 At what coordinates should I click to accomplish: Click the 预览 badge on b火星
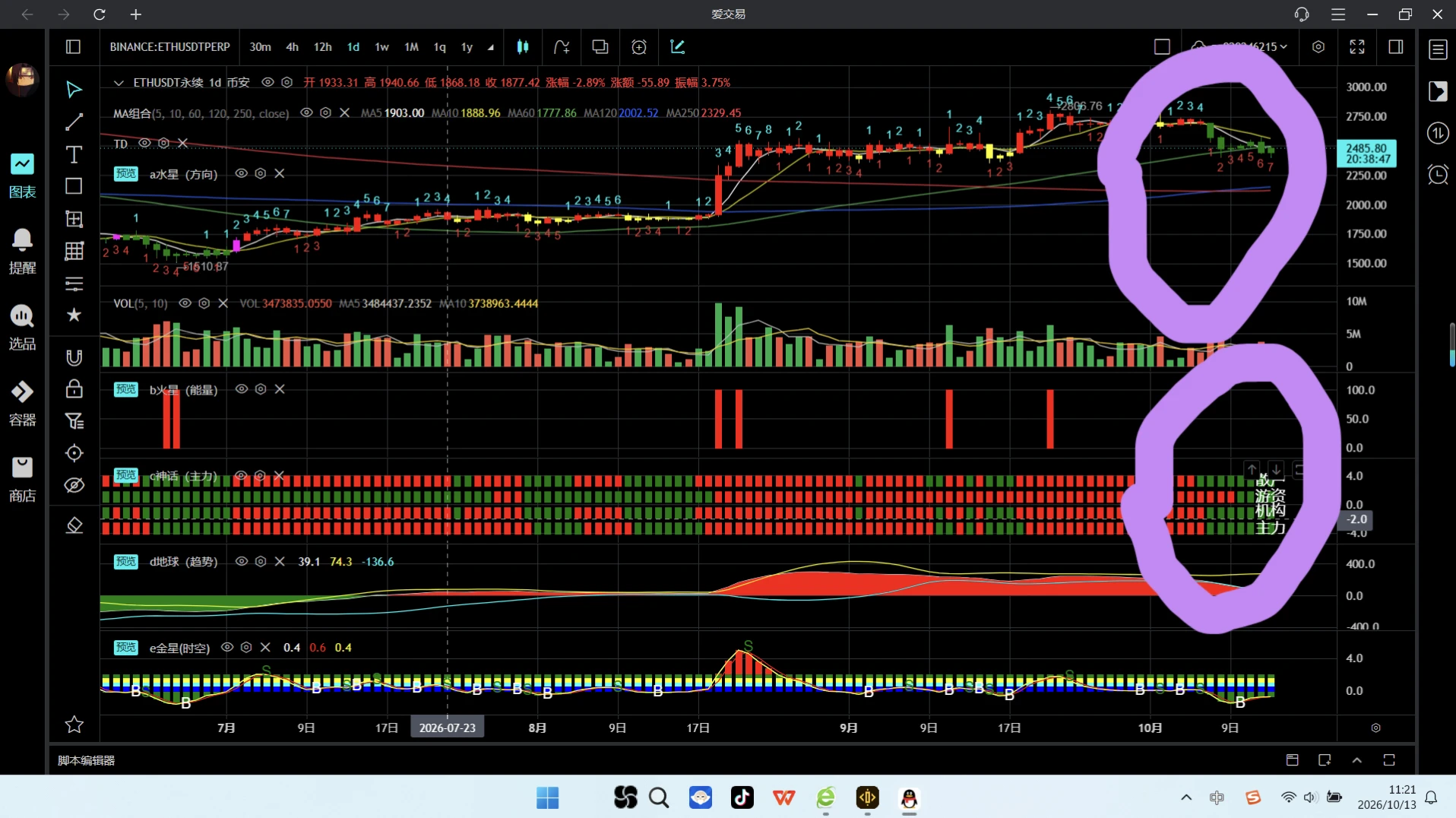[125, 389]
